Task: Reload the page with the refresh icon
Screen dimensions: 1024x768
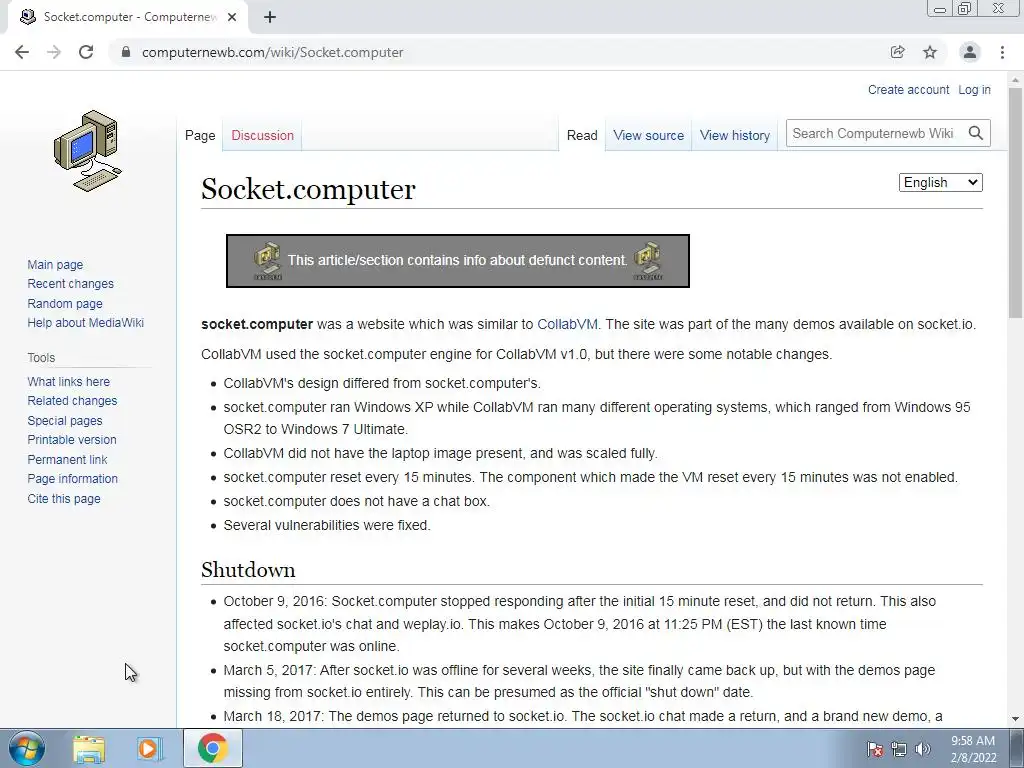Action: pos(86,52)
